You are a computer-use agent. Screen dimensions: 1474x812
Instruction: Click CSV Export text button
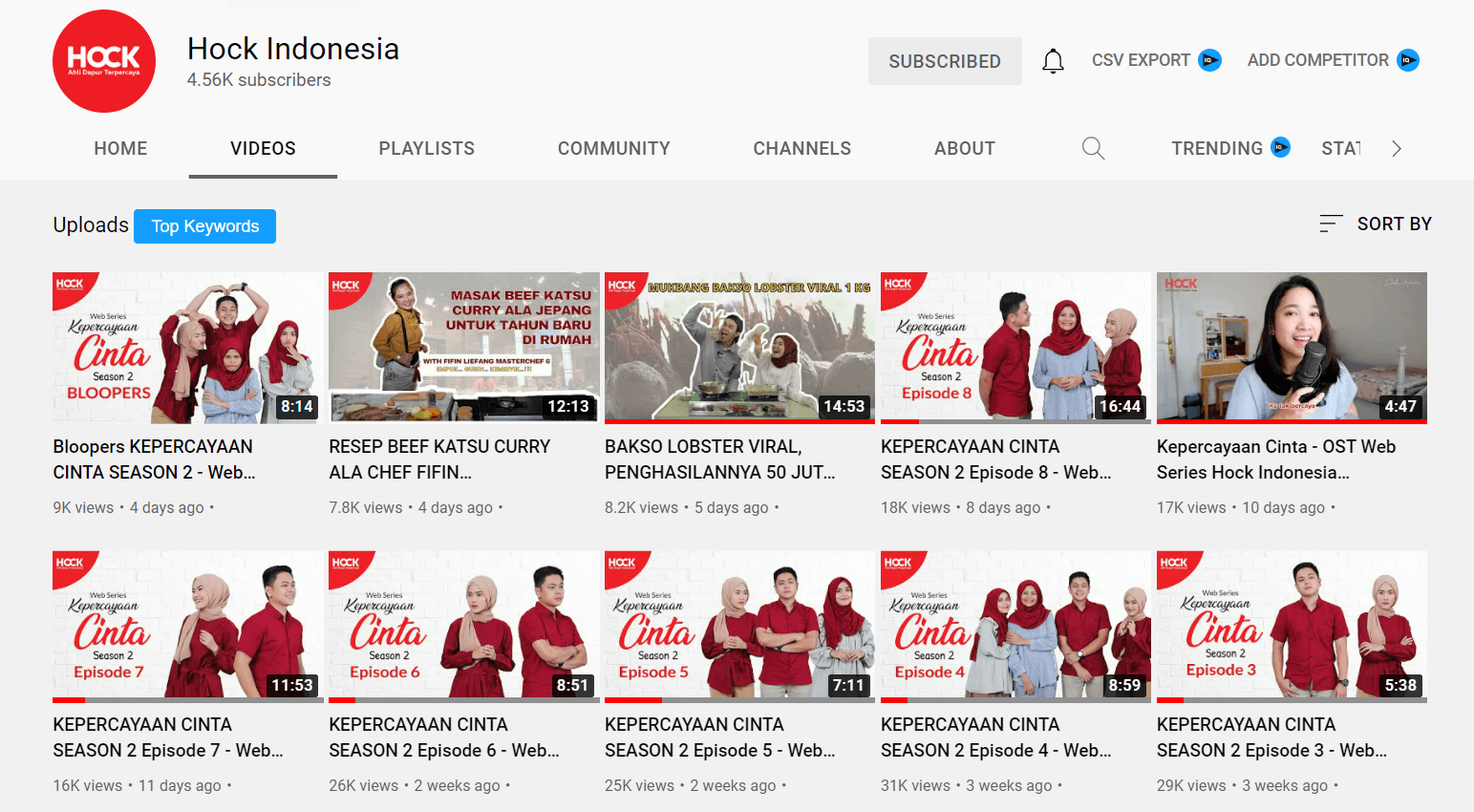click(x=1141, y=60)
